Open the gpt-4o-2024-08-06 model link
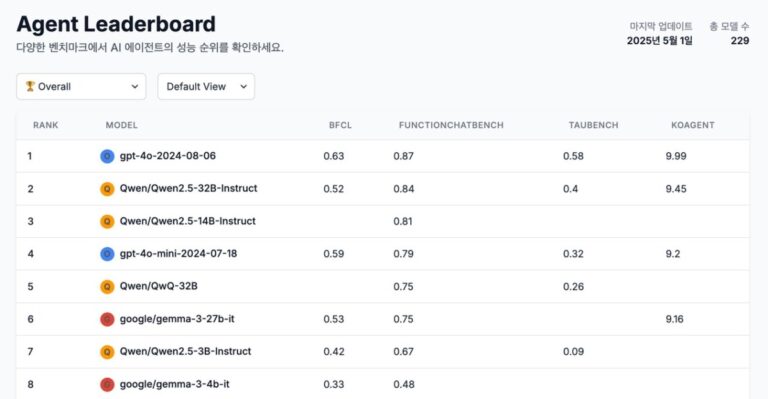 tap(168, 156)
